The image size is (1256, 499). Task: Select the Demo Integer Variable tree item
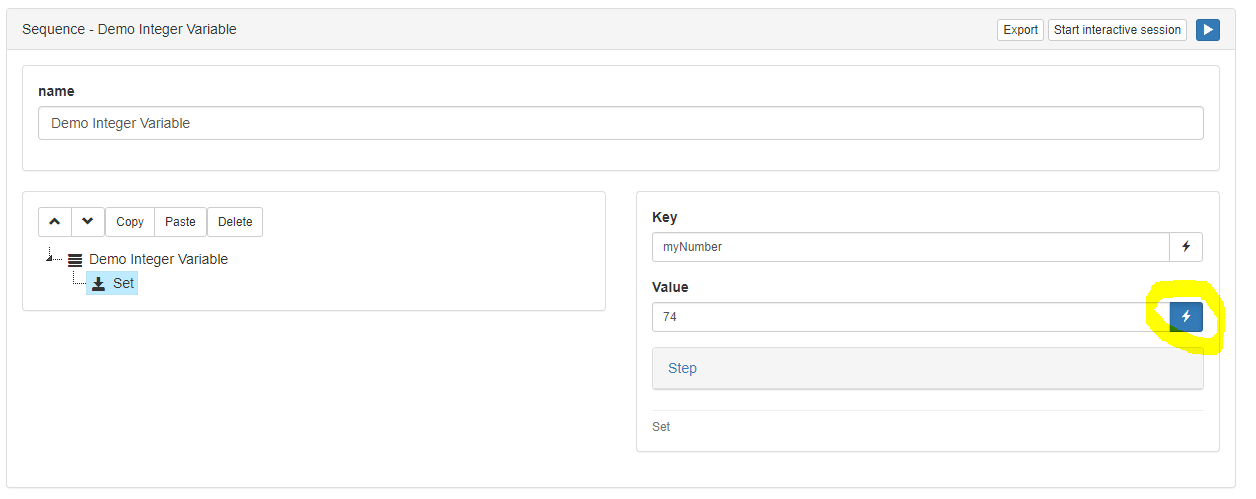[x=158, y=259]
